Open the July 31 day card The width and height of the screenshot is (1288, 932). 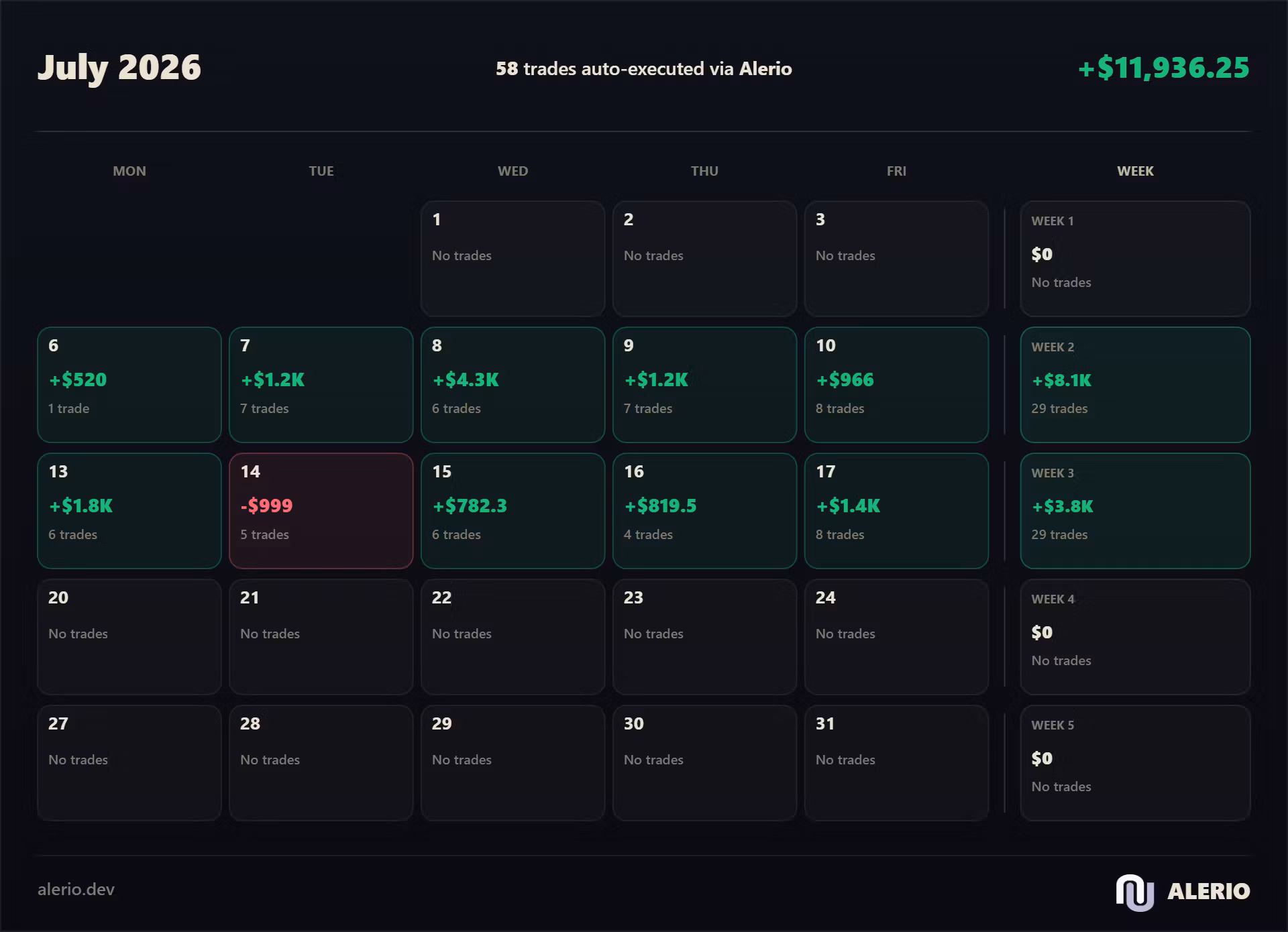pos(897,763)
